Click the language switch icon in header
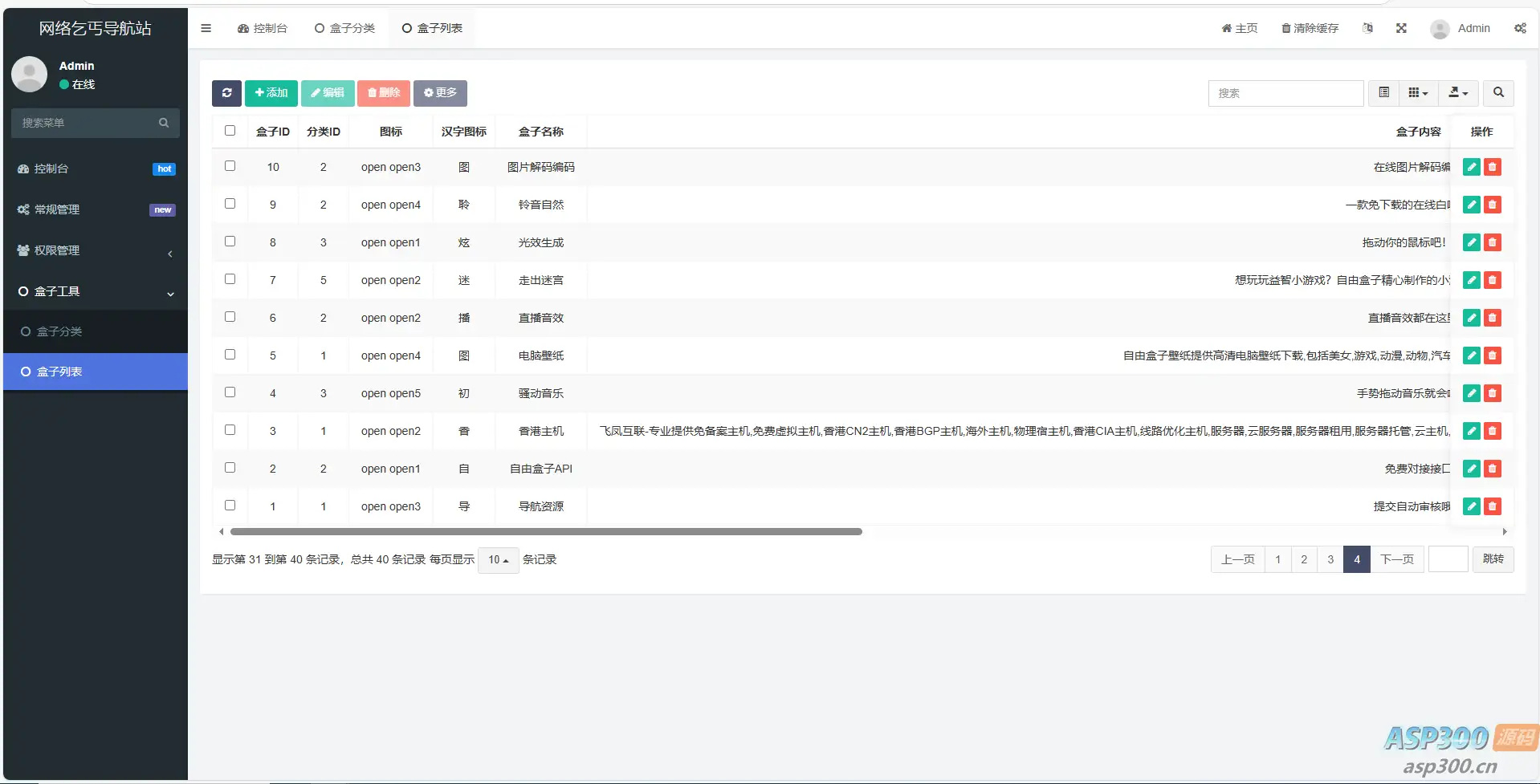 click(x=1367, y=28)
